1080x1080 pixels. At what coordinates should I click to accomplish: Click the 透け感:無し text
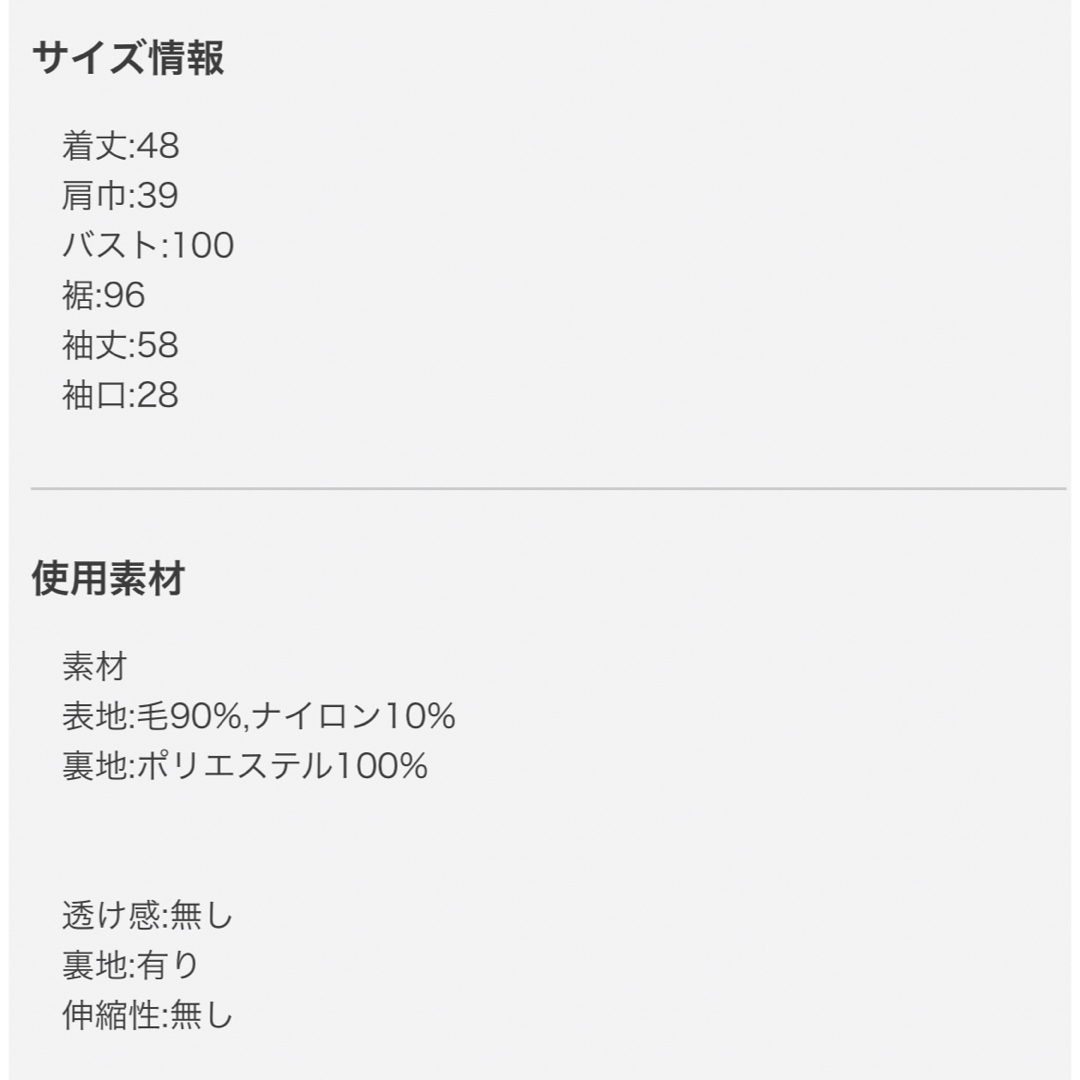pyautogui.click(x=148, y=915)
